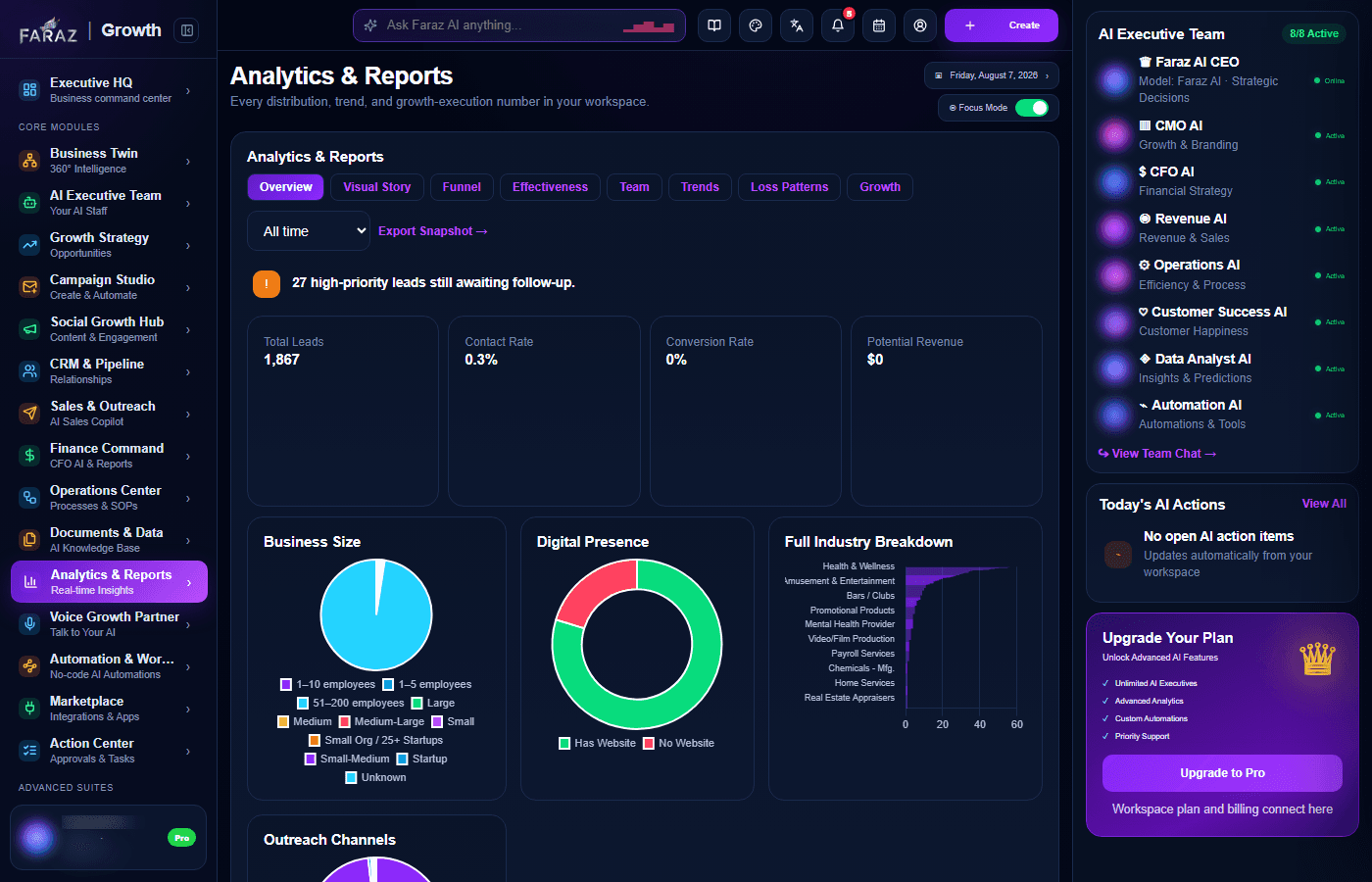Open the Total Leads stat card
1372x882 pixels.
(343, 412)
